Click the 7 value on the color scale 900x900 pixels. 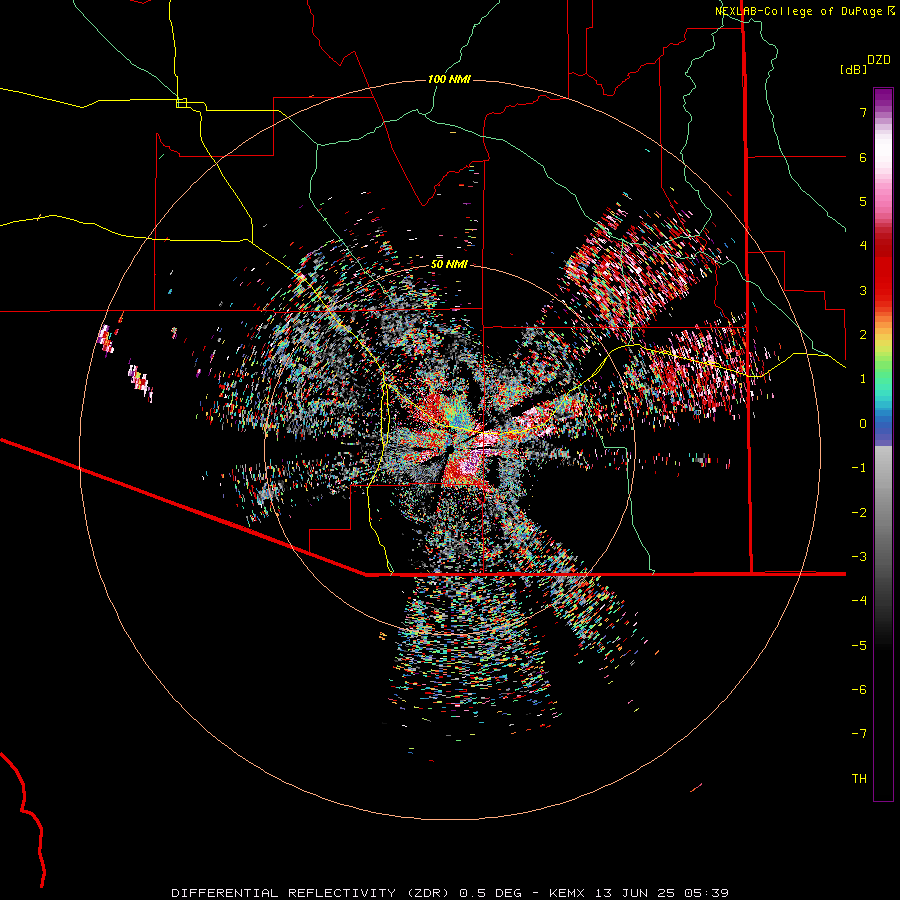point(863,112)
